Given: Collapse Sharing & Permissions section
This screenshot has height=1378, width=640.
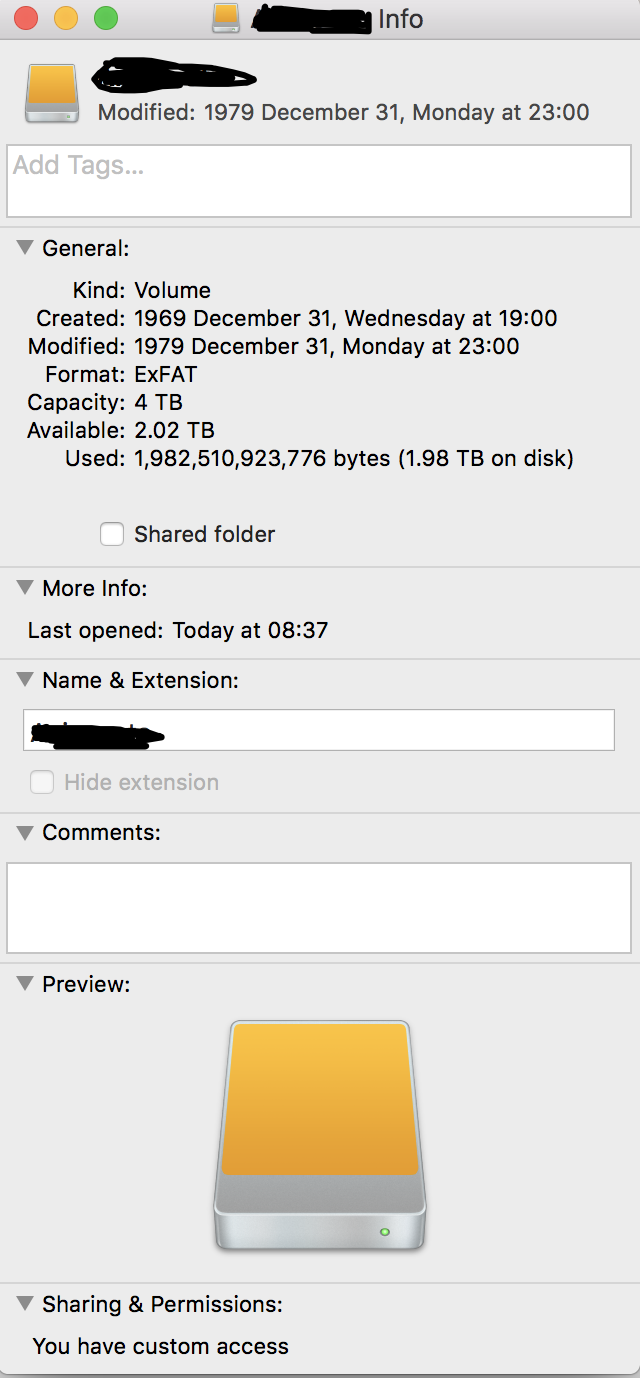Looking at the screenshot, I should [x=26, y=1304].
